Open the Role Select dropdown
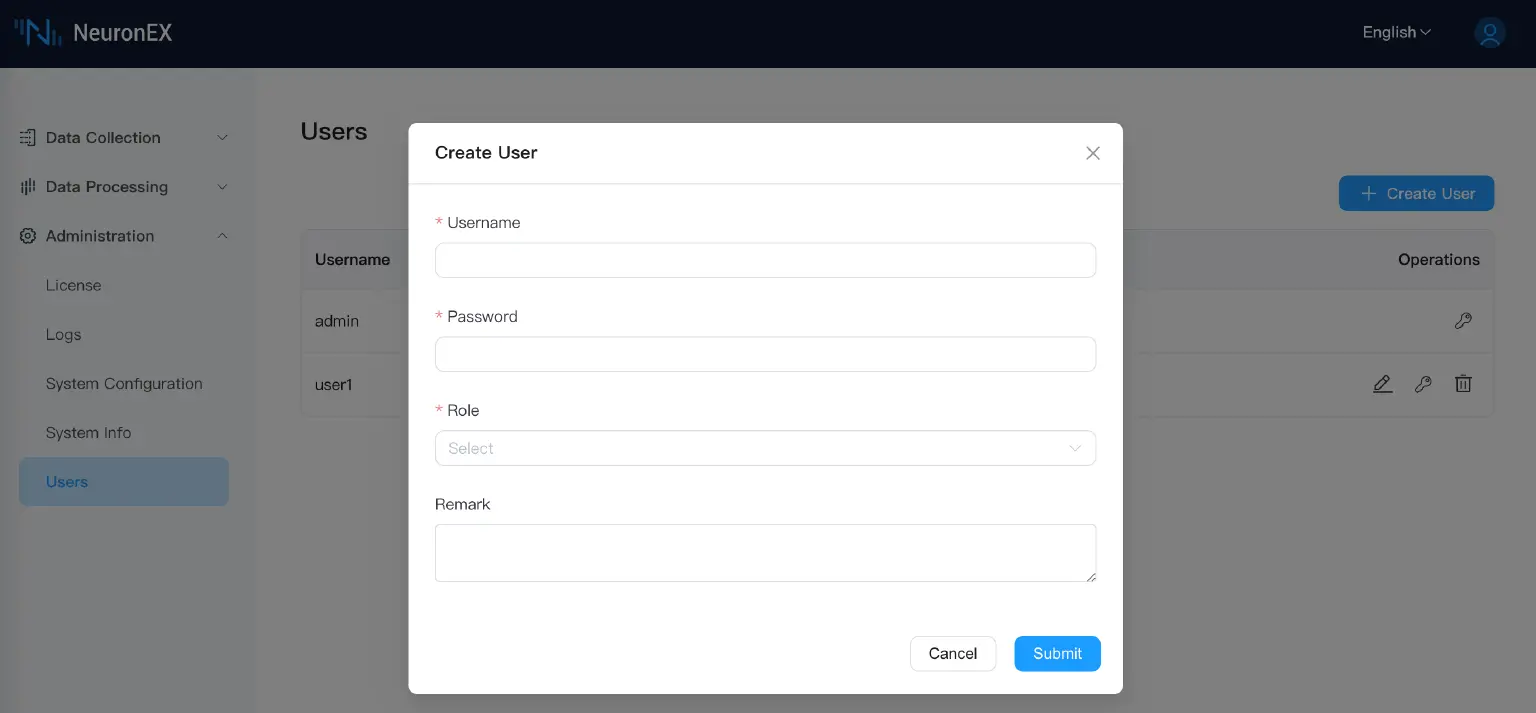The width and height of the screenshot is (1536, 713). pos(765,448)
